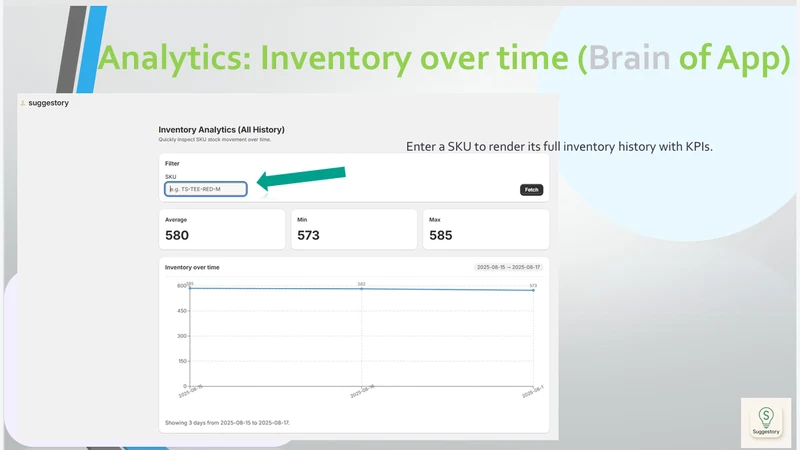This screenshot has width=800, height=450.
Task: Select the Max 585 card
Action: click(x=486, y=230)
